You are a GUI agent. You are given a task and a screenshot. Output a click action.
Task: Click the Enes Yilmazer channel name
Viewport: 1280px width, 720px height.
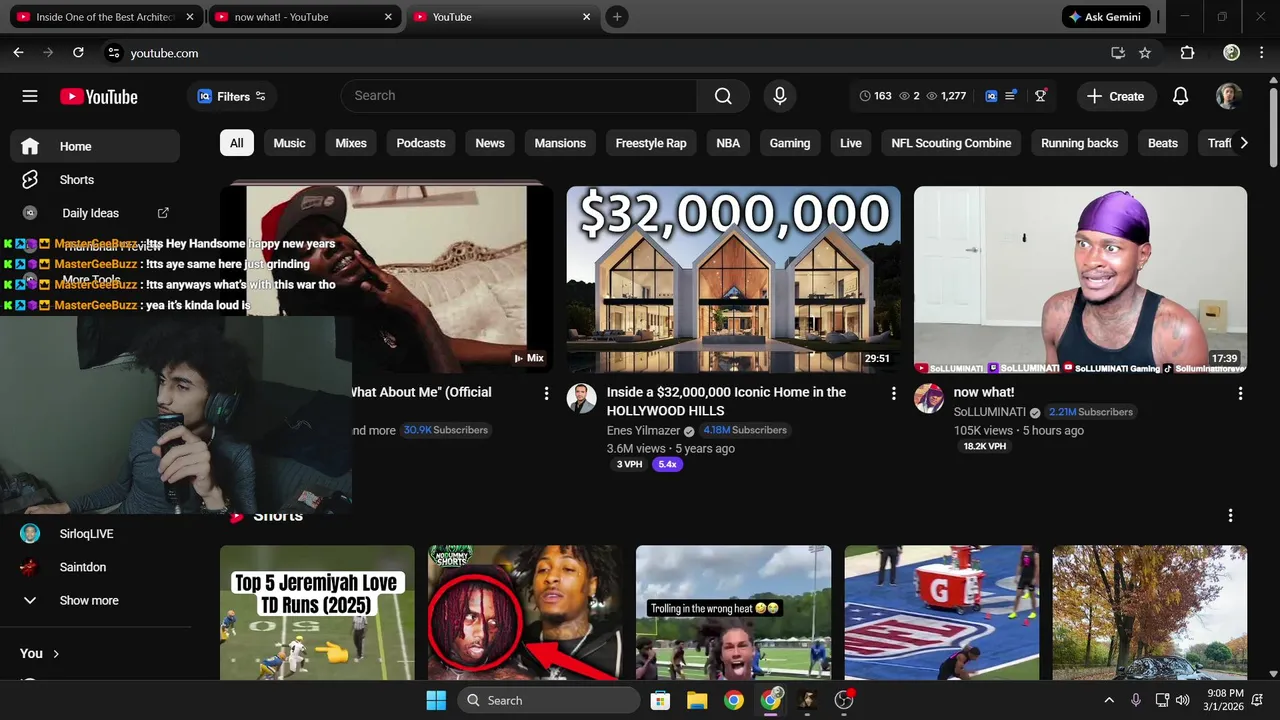pyautogui.click(x=643, y=430)
